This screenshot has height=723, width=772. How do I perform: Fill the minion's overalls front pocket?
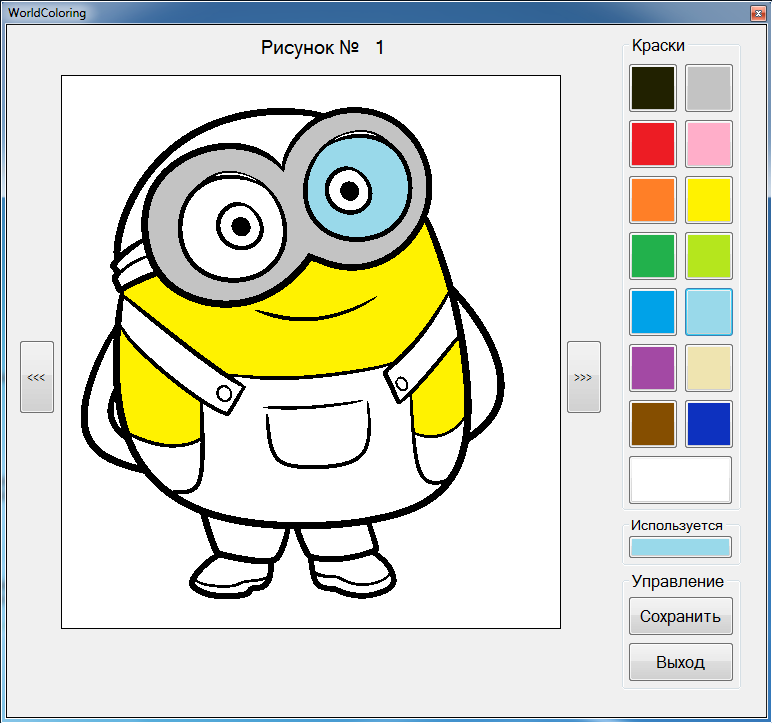pyautogui.click(x=318, y=436)
